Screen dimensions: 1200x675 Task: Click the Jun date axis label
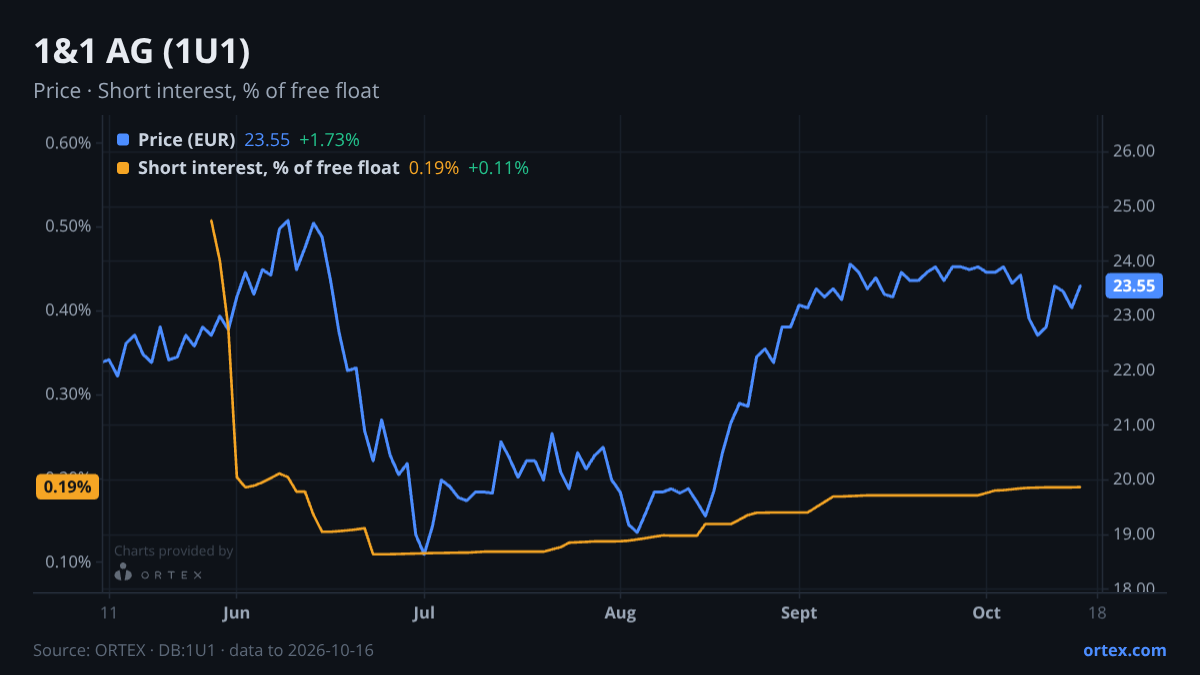[x=237, y=613]
